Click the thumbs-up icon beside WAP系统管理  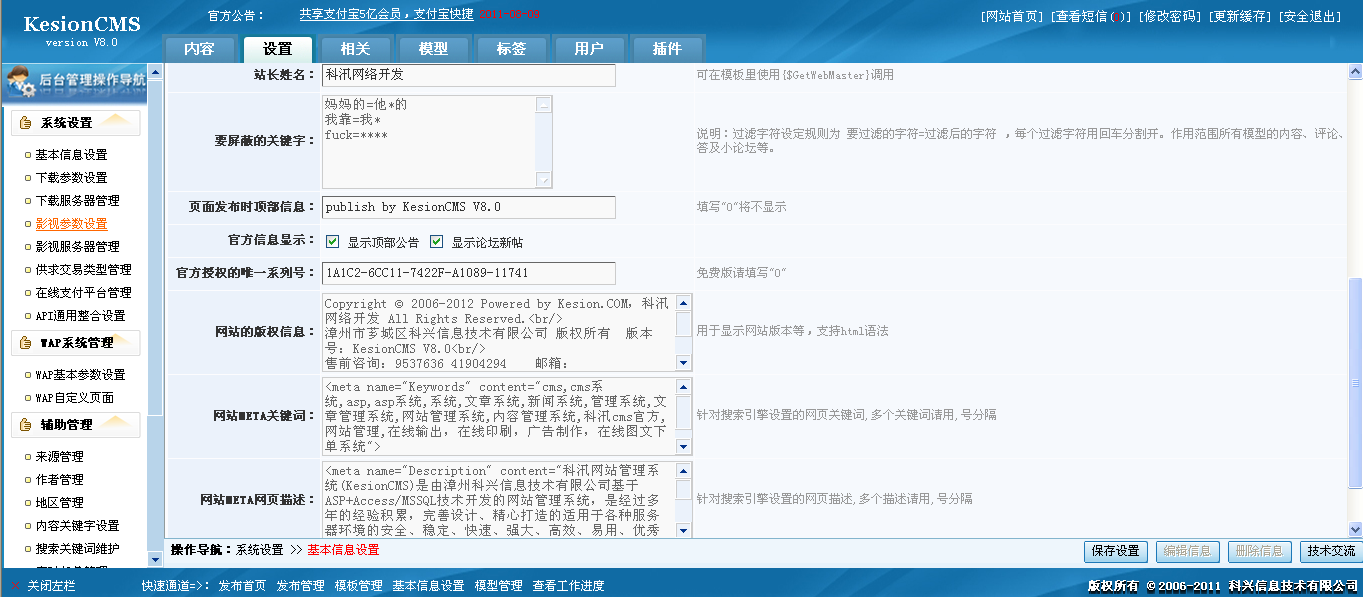click(26, 343)
